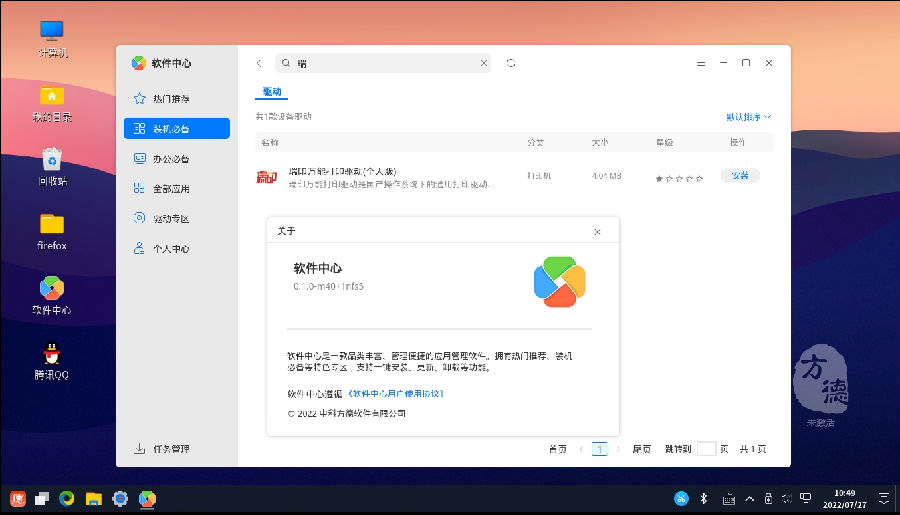Open 软件中心 desktop shortcut
900x515 pixels.
[52, 296]
